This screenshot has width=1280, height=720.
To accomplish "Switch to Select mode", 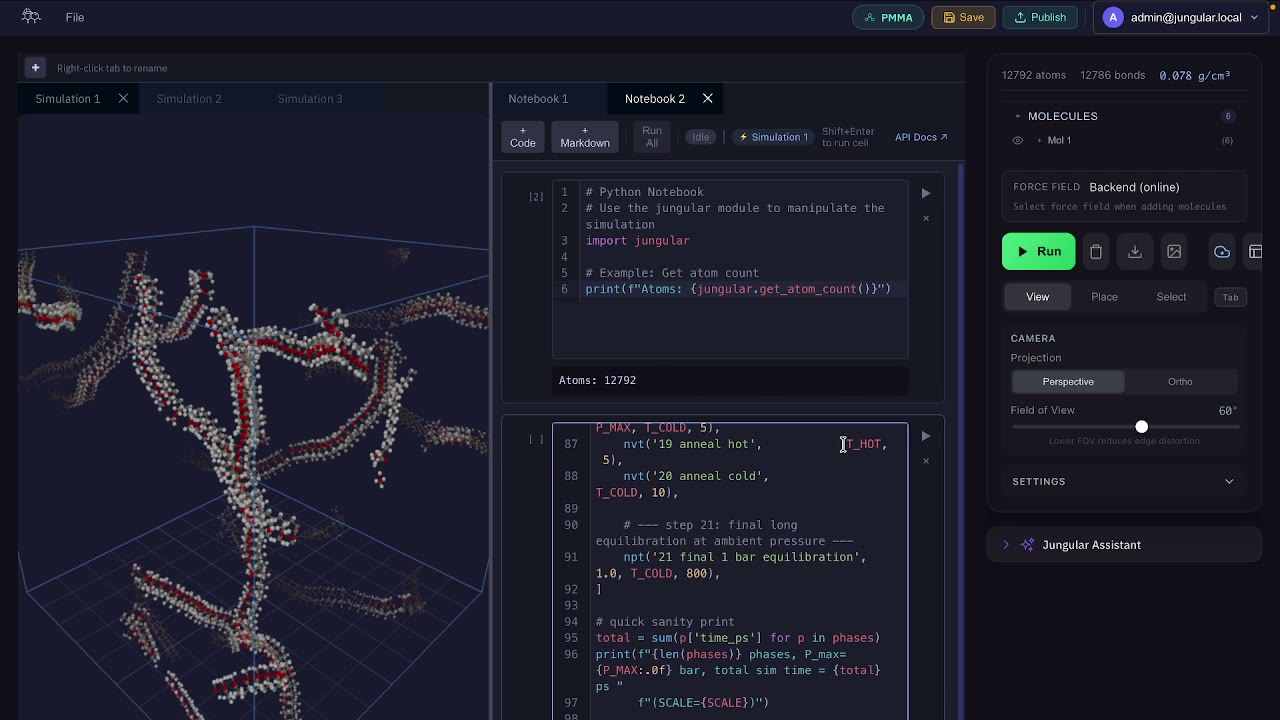I will click(1171, 297).
